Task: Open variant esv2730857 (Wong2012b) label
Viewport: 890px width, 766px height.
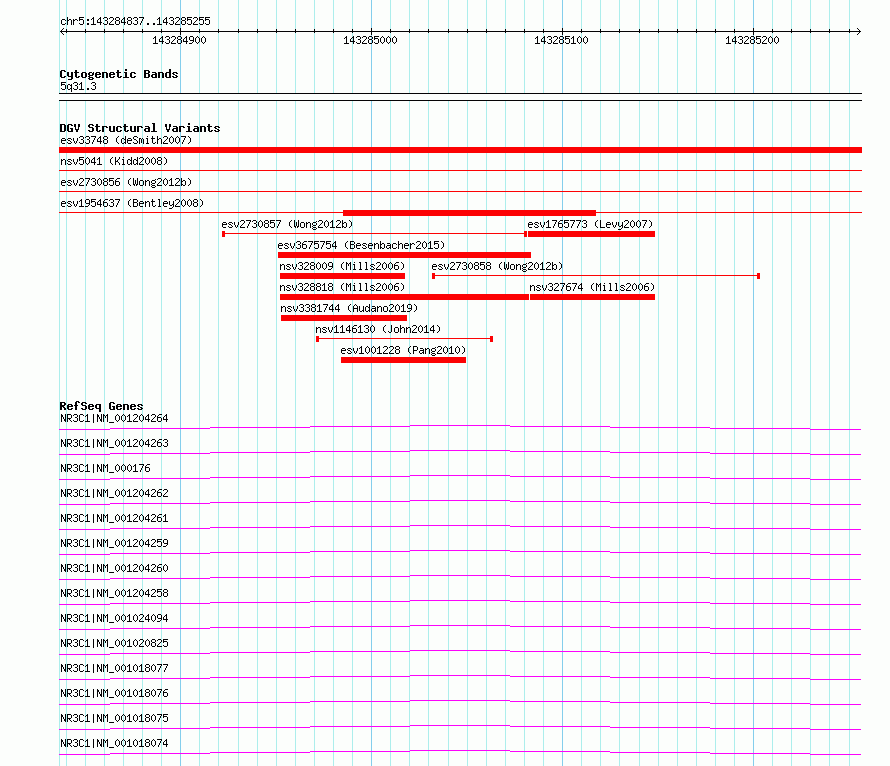Action: pos(287,224)
